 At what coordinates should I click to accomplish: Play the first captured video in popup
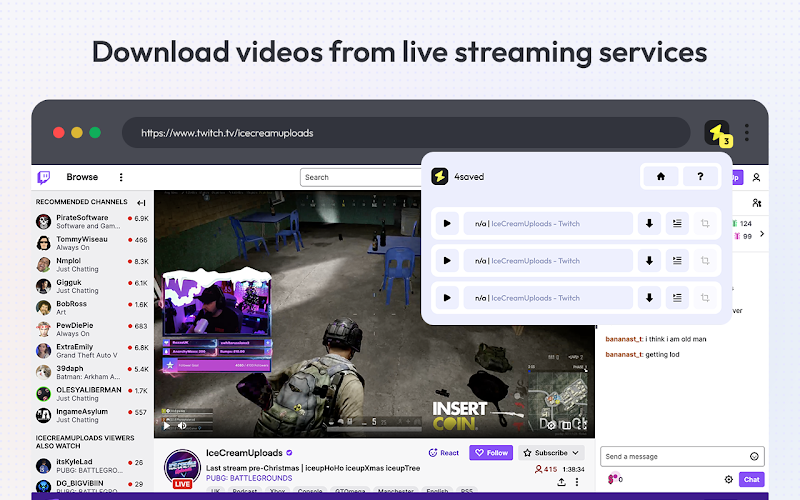click(447, 223)
